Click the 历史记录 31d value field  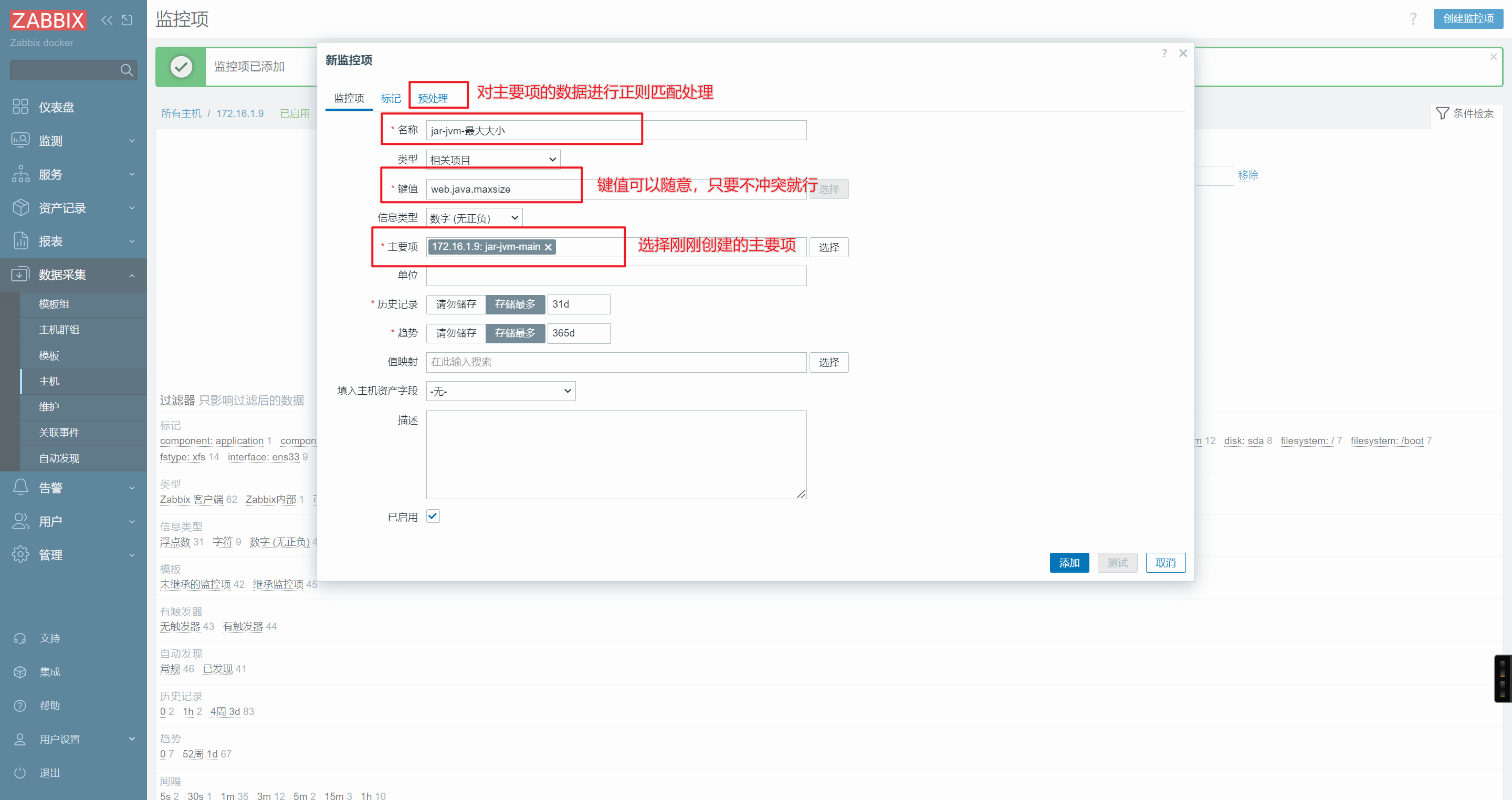(578, 304)
